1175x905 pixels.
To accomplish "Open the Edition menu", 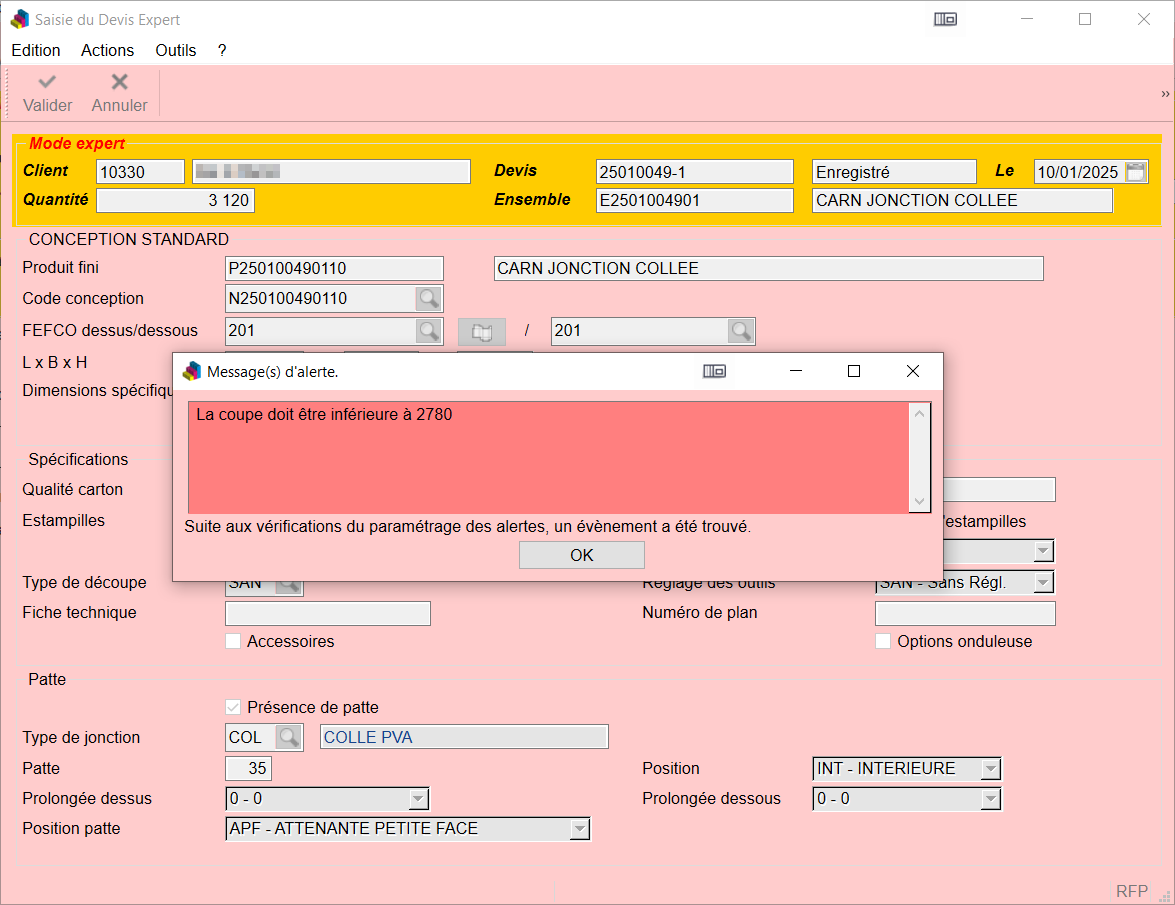I will (x=36, y=50).
